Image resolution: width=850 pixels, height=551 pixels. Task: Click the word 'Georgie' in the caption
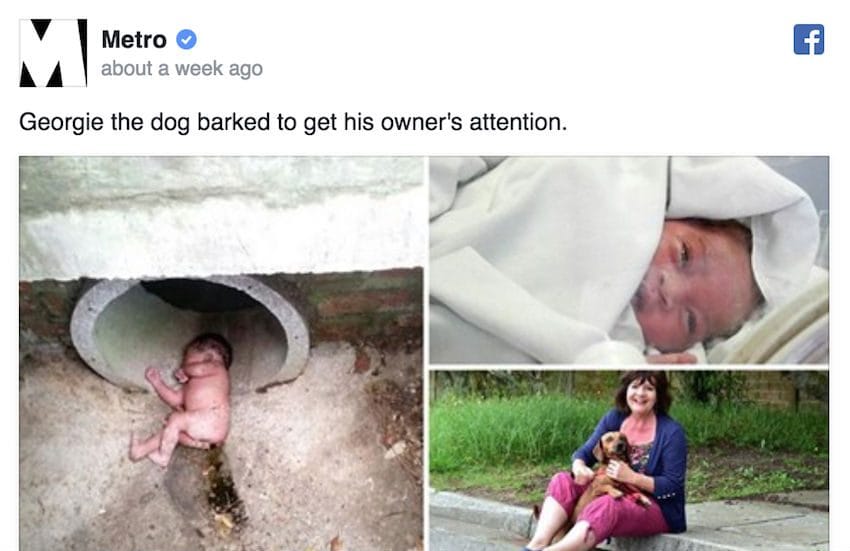61,122
